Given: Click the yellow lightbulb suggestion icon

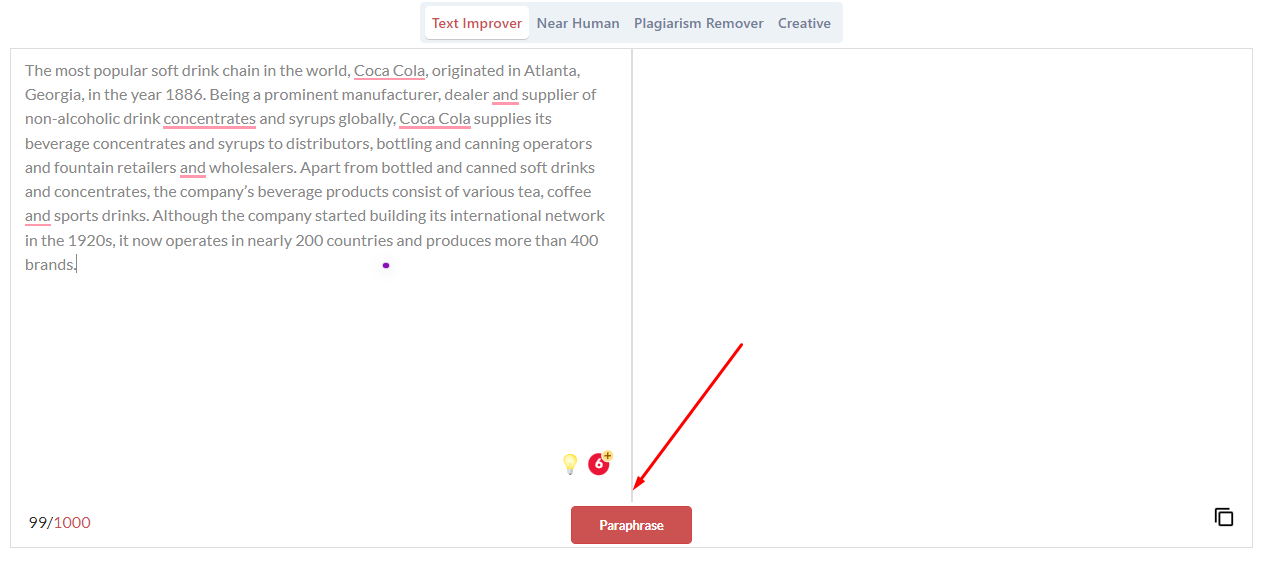Looking at the screenshot, I should [570, 463].
